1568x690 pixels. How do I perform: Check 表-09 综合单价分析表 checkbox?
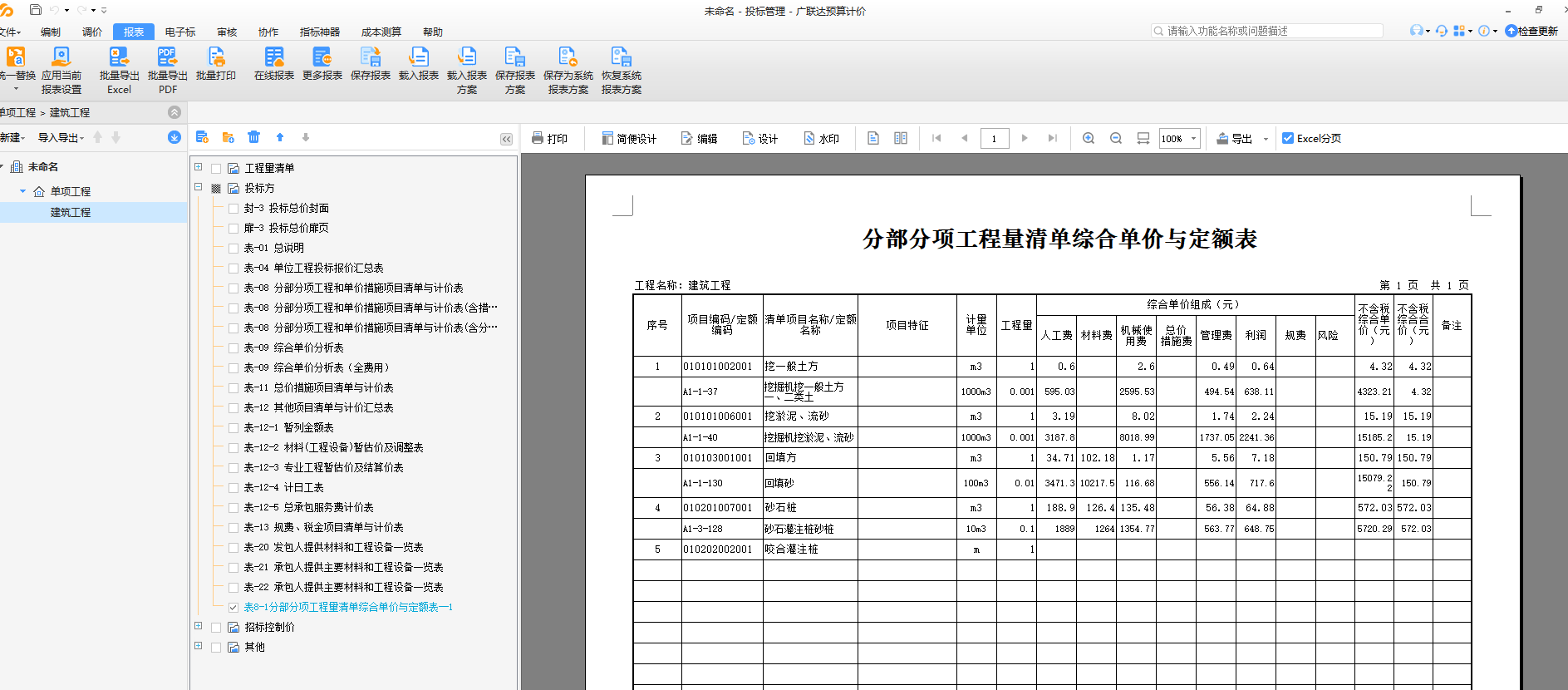pyautogui.click(x=233, y=347)
